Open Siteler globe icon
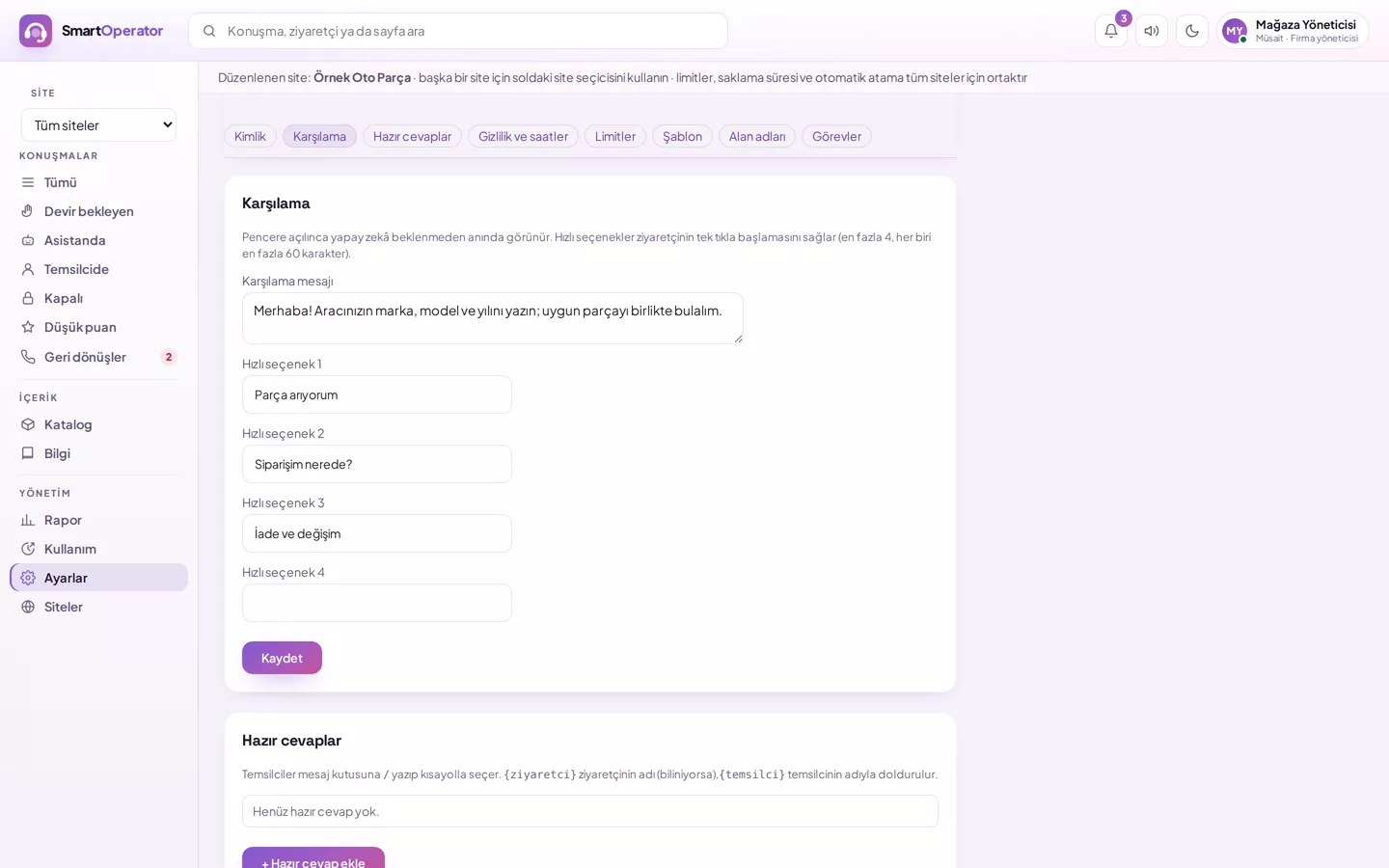The width and height of the screenshot is (1389, 868). (x=28, y=607)
